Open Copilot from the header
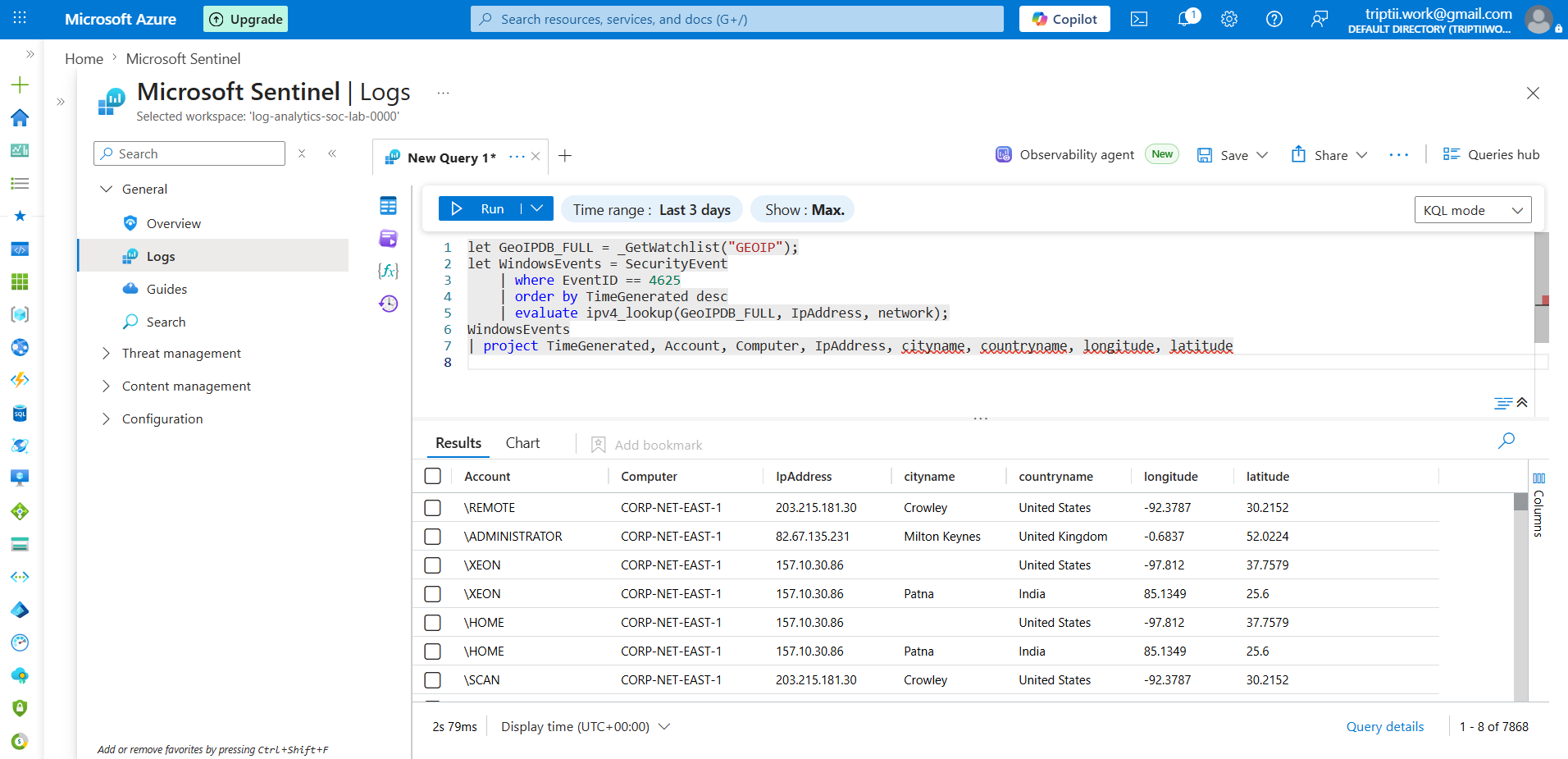 [x=1064, y=19]
